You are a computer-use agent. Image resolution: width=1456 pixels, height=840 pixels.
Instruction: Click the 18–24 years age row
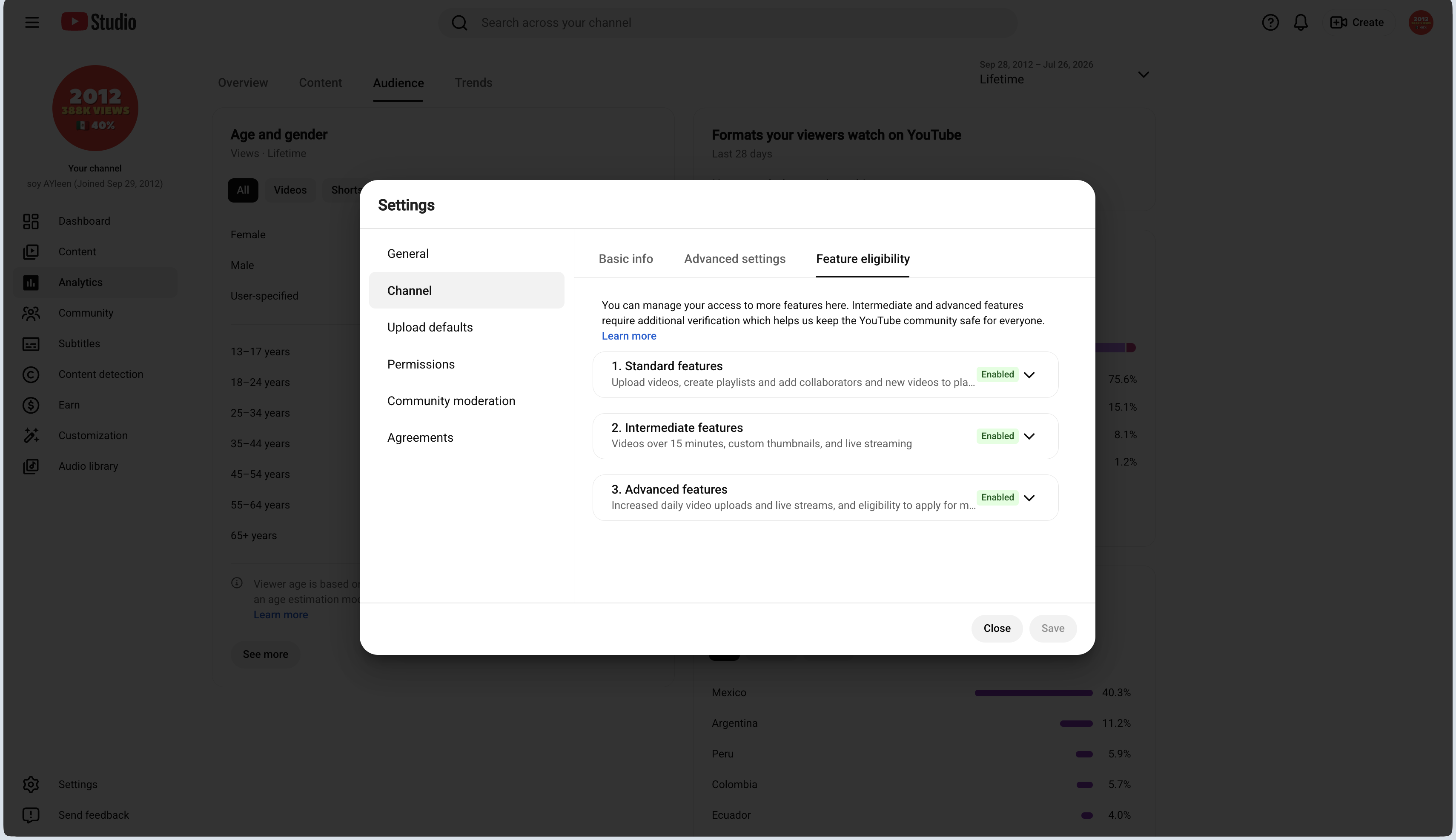[x=260, y=383]
